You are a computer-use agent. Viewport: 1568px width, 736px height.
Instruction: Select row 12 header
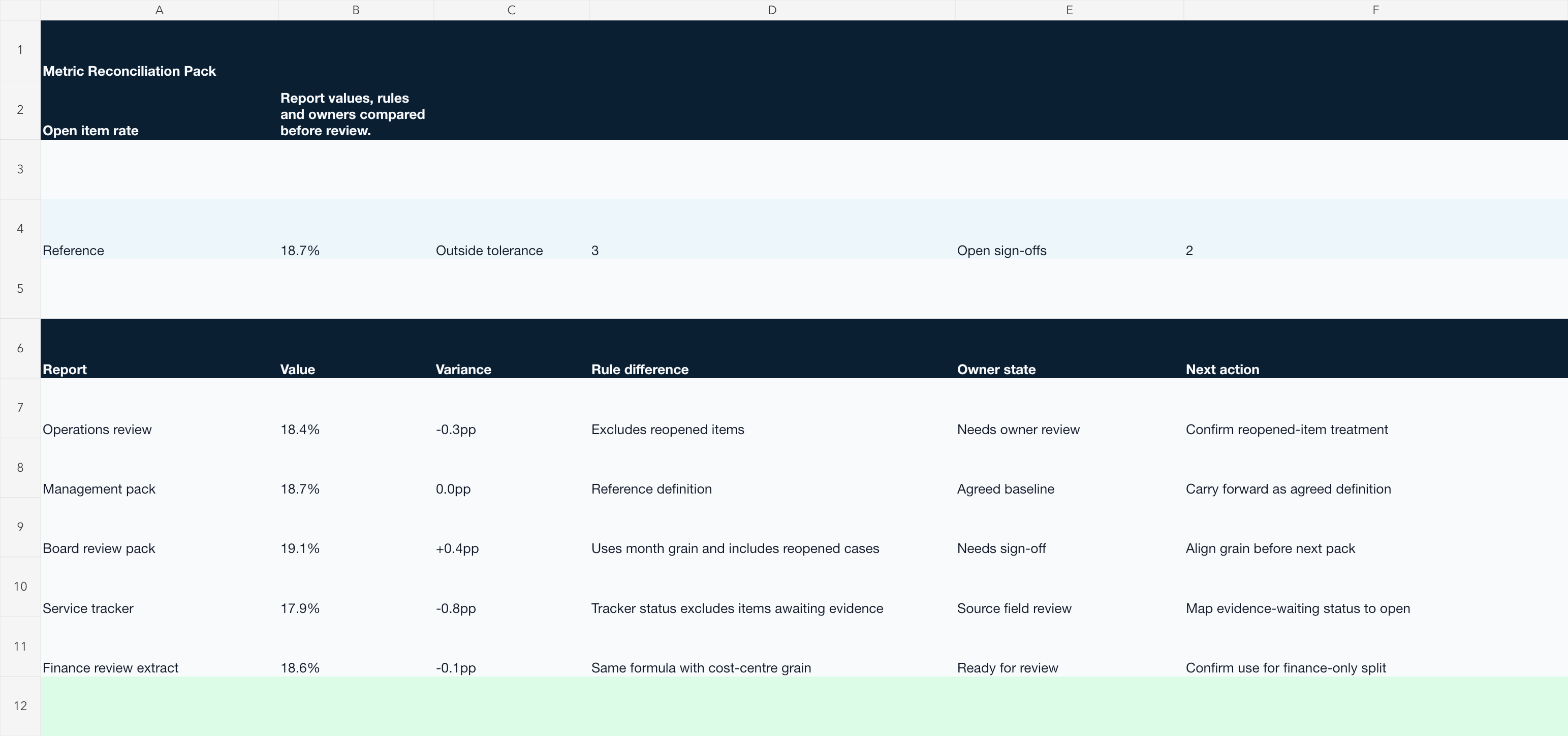[20, 706]
